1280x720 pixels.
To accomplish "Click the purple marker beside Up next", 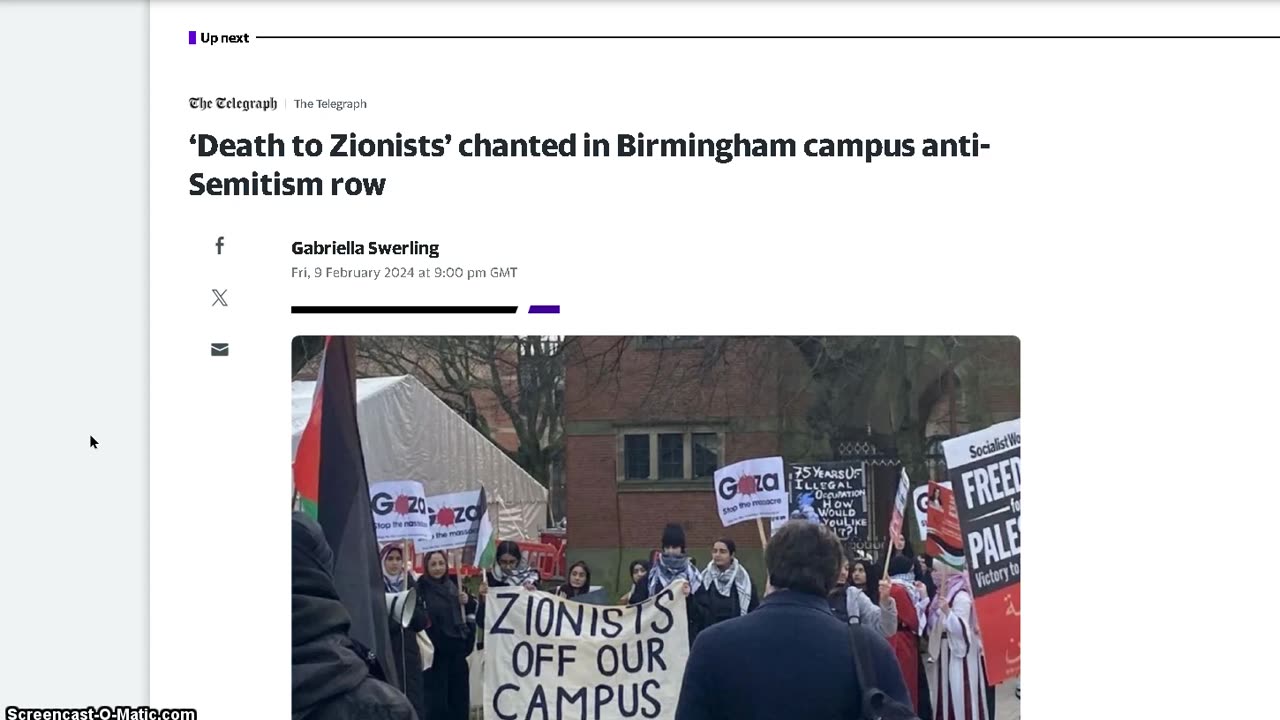I will click(192, 38).
